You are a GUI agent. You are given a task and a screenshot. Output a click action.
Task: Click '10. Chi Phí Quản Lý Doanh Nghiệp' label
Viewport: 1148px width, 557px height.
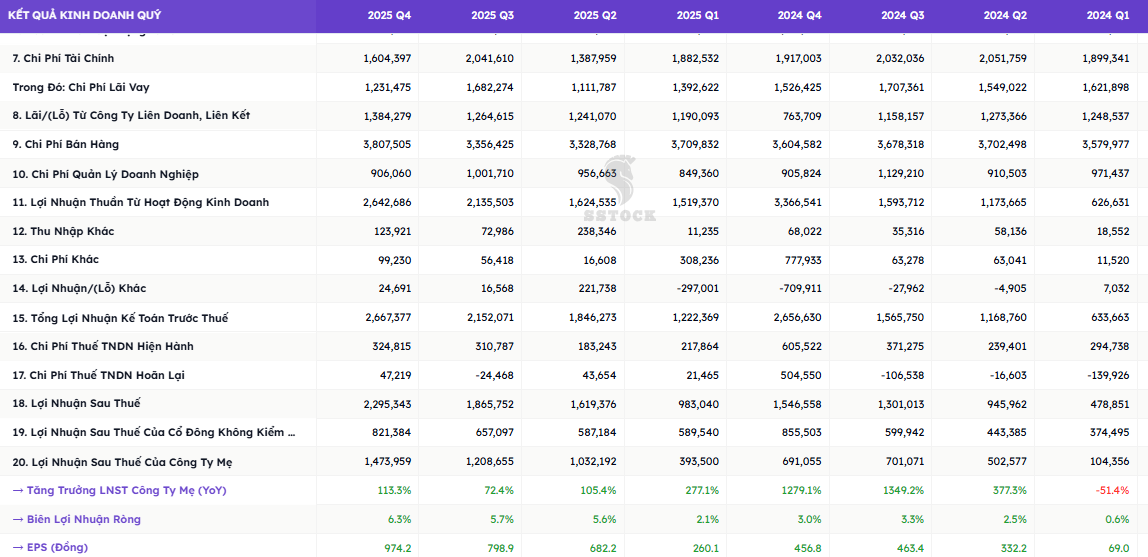pyautogui.click(x=105, y=174)
